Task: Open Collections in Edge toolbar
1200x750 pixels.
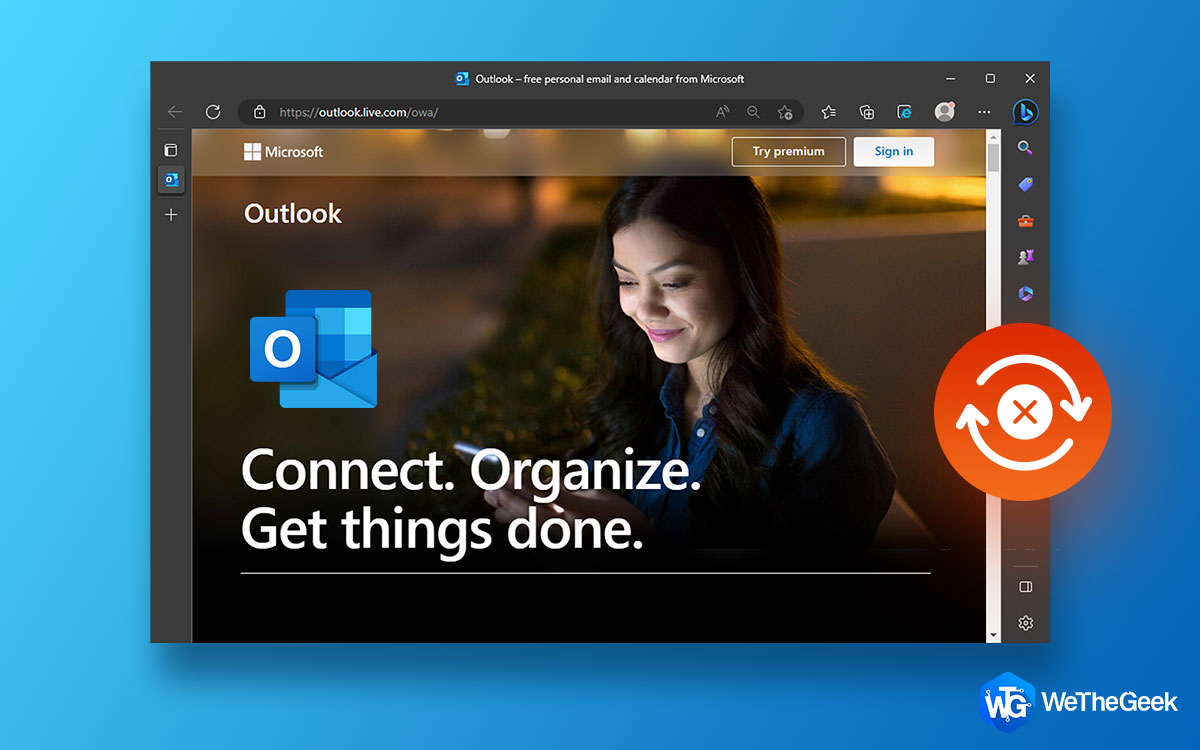Action: click(x=867, y=112)
